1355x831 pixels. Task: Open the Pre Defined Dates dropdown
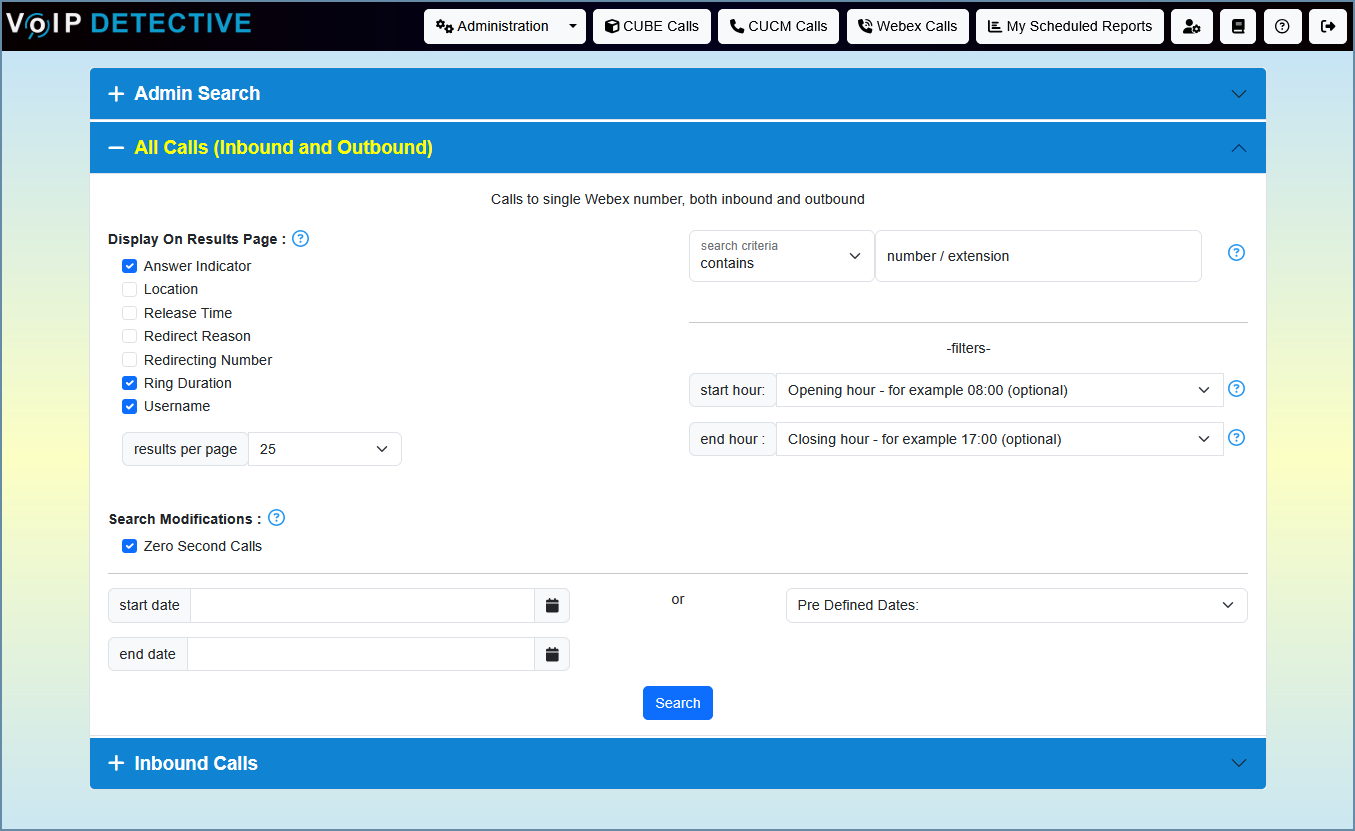pos(1016,605)
